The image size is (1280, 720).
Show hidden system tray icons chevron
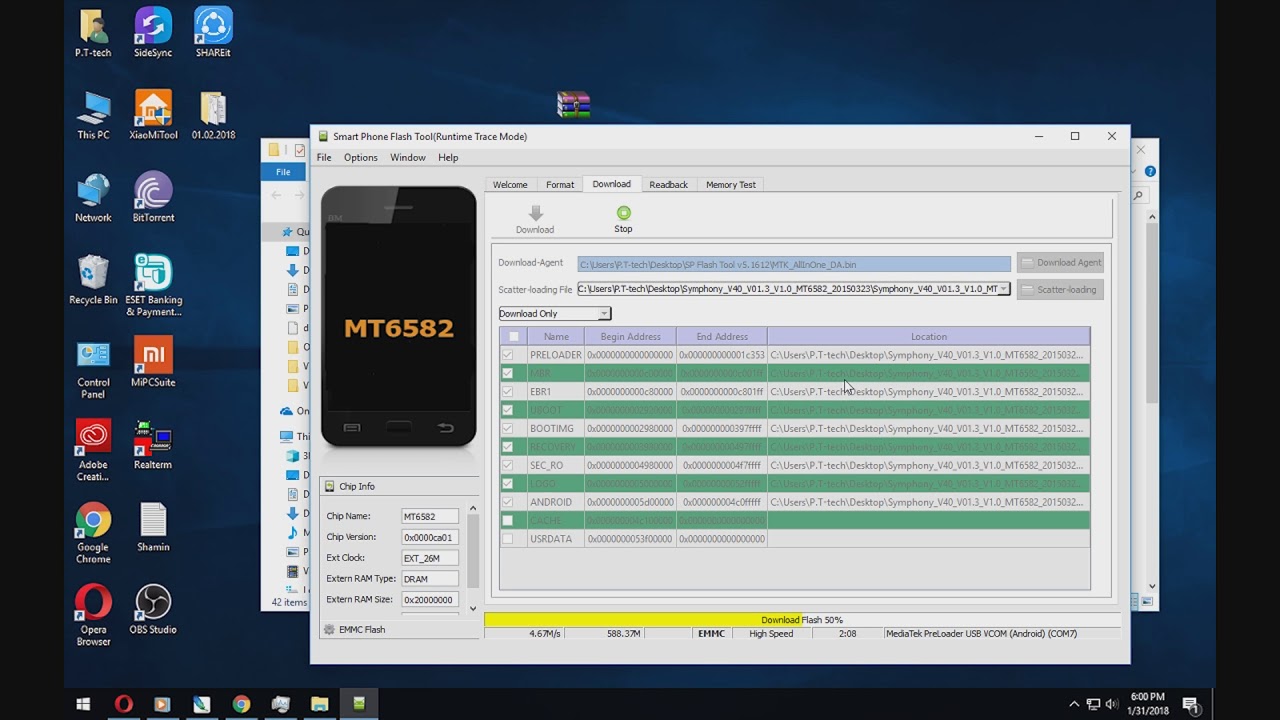coord(1074,704)
